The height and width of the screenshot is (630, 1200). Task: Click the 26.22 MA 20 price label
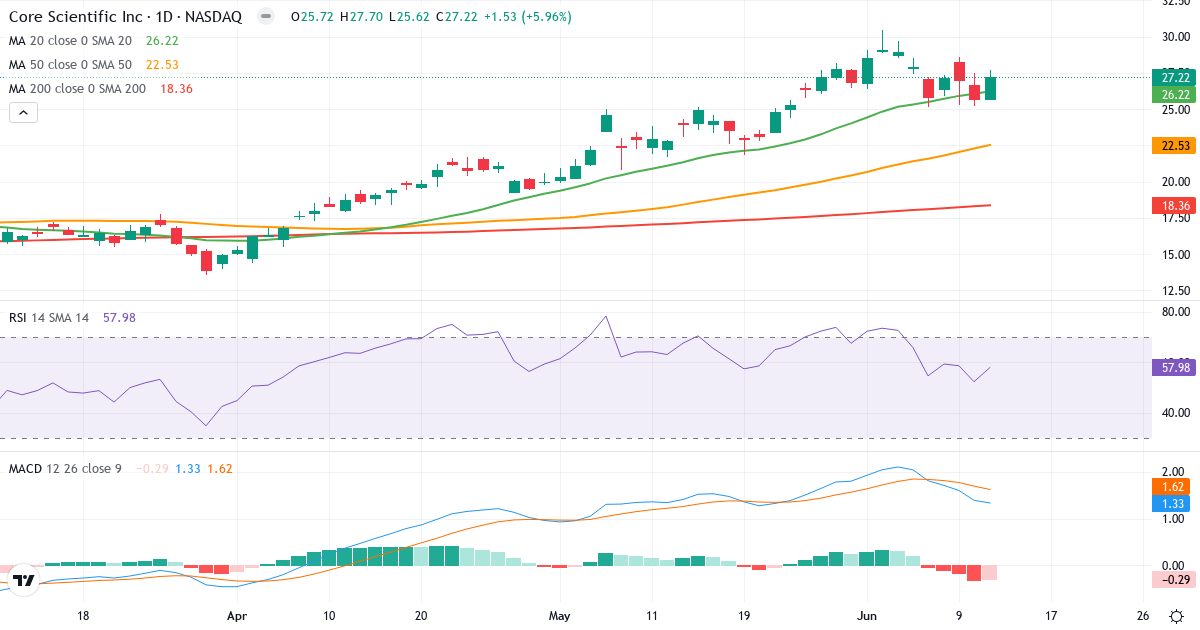(1172, 94)
